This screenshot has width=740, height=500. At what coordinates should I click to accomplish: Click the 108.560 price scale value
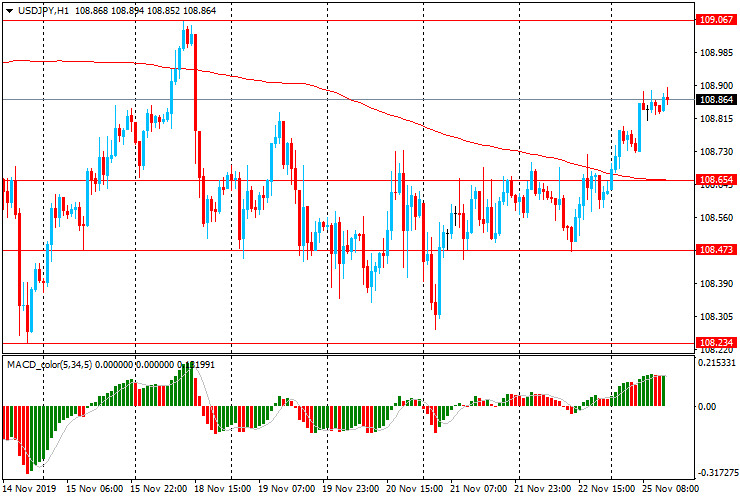716,218
